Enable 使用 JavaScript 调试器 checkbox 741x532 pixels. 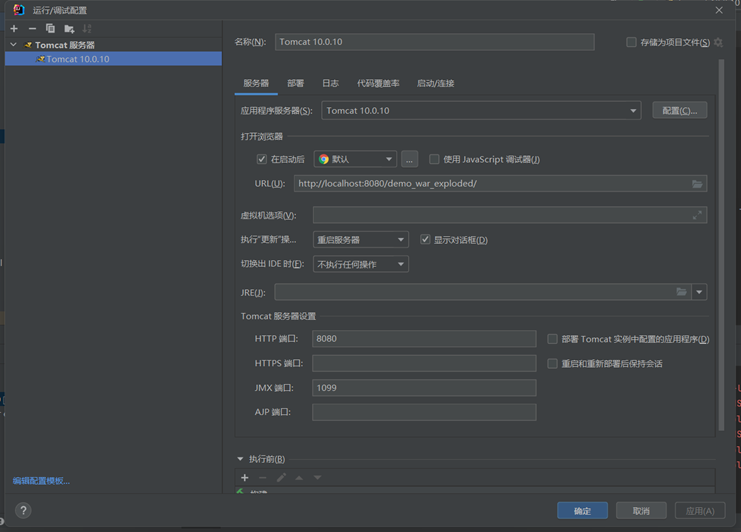click(x=434, y=159)
